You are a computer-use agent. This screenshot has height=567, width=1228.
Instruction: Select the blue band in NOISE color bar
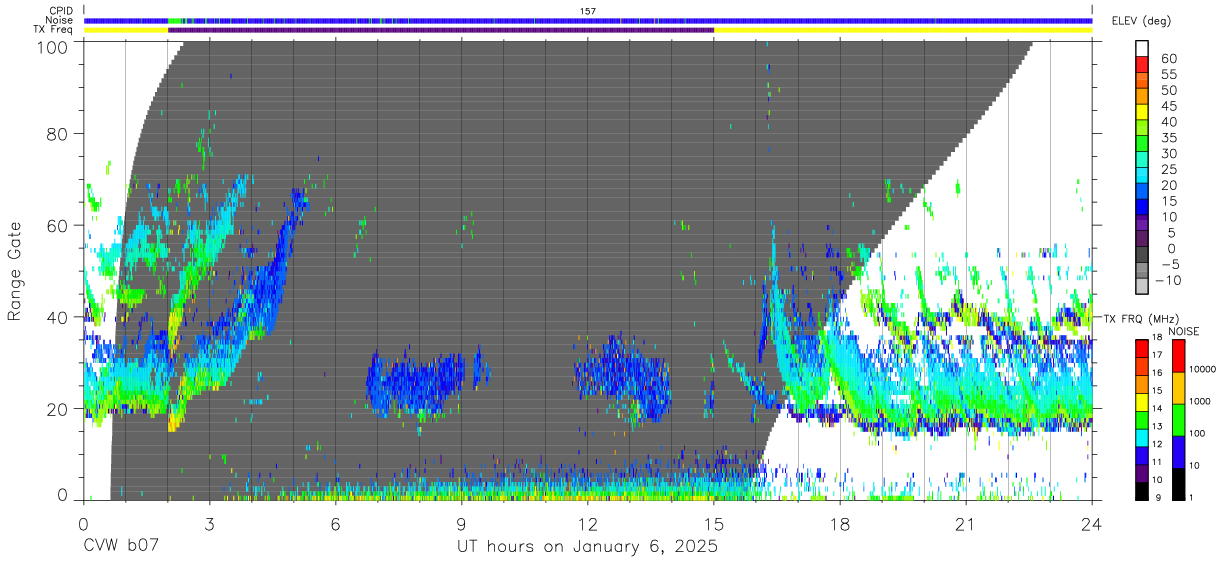pos(1180,451)
